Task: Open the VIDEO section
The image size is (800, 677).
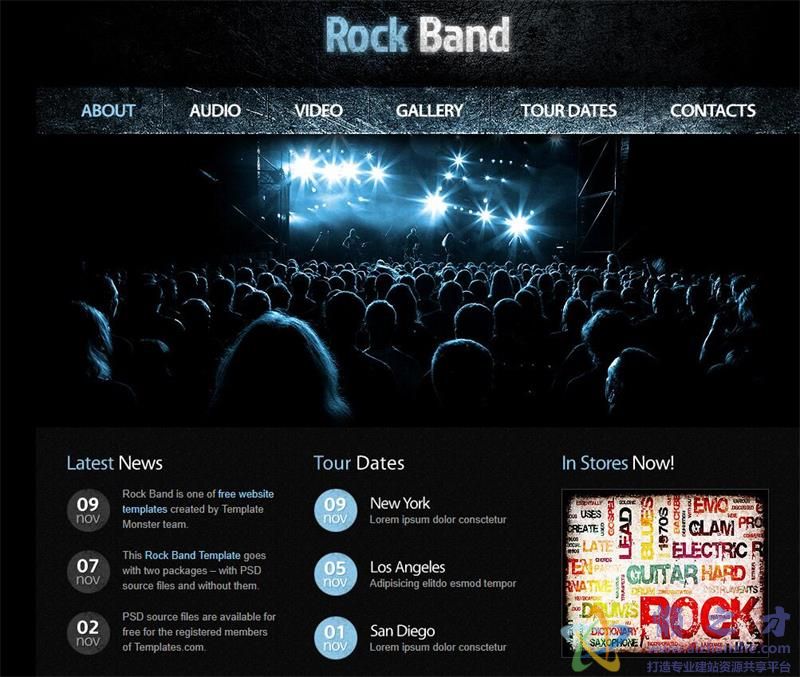Action: (x=318, y=110)
